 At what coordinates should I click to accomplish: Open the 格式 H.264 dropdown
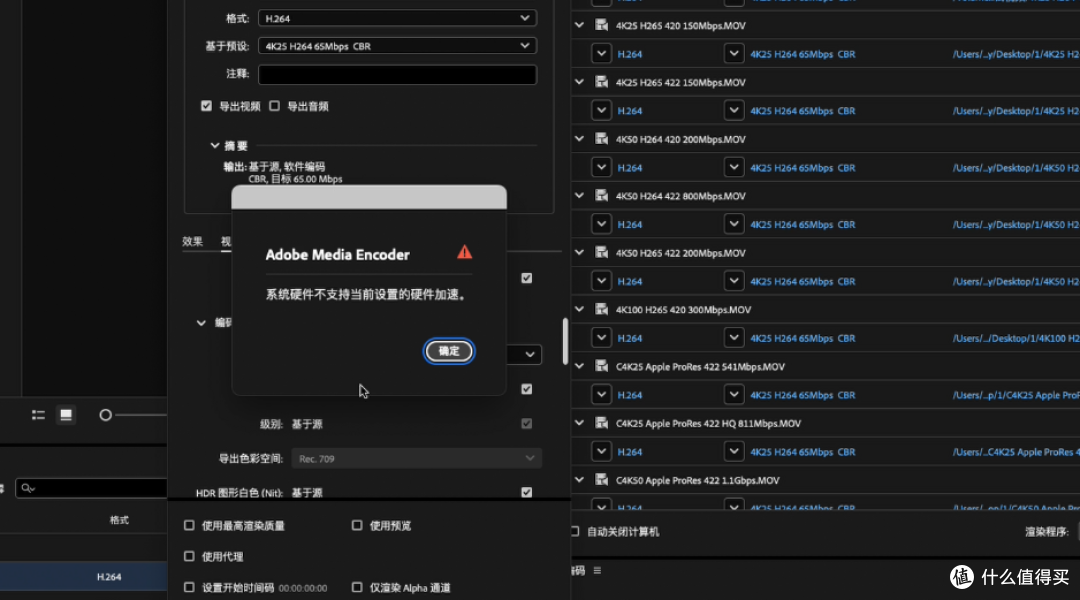(397, 19)
